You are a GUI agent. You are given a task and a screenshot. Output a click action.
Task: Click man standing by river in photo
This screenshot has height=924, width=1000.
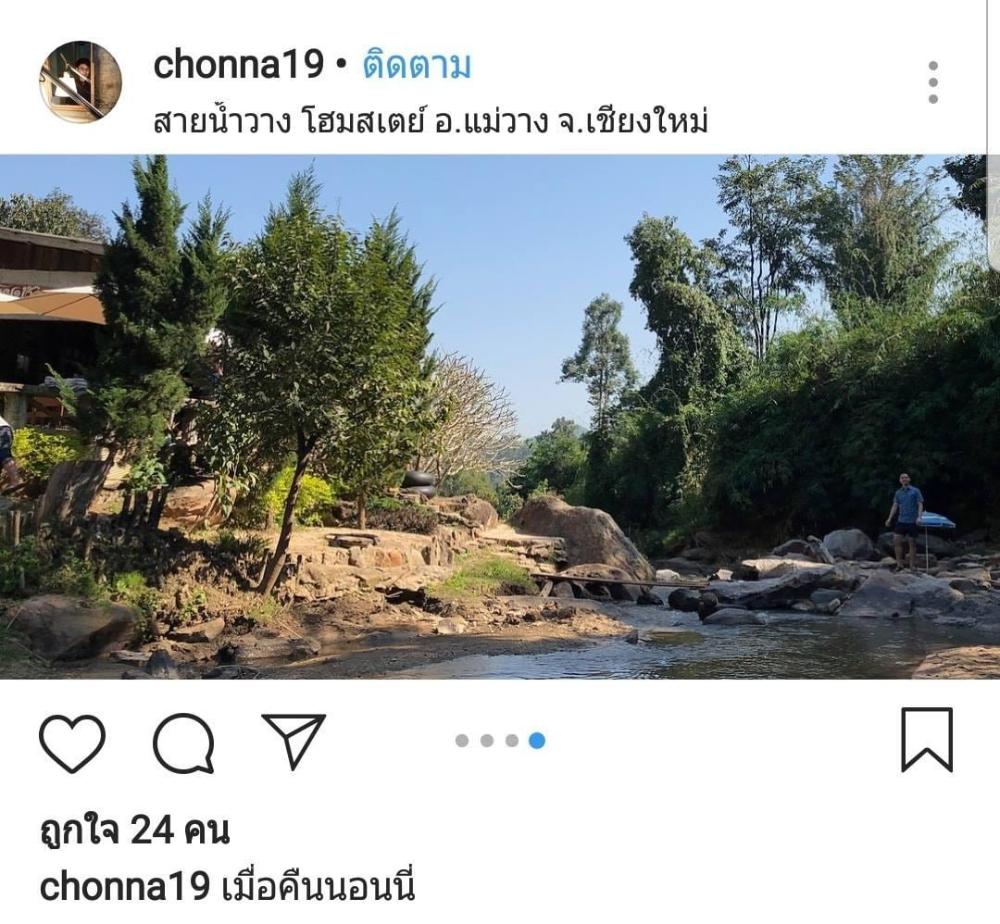906,522
